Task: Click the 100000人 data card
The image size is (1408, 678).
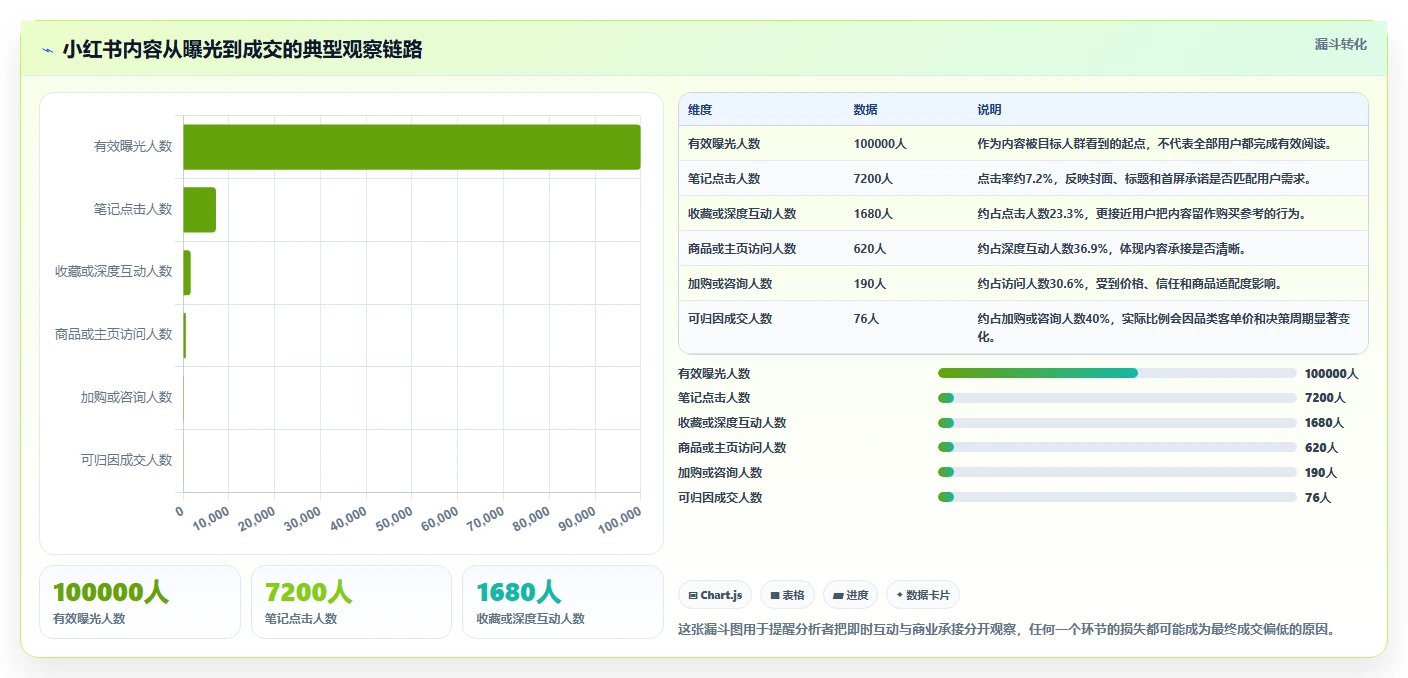Action: (140, 602)
